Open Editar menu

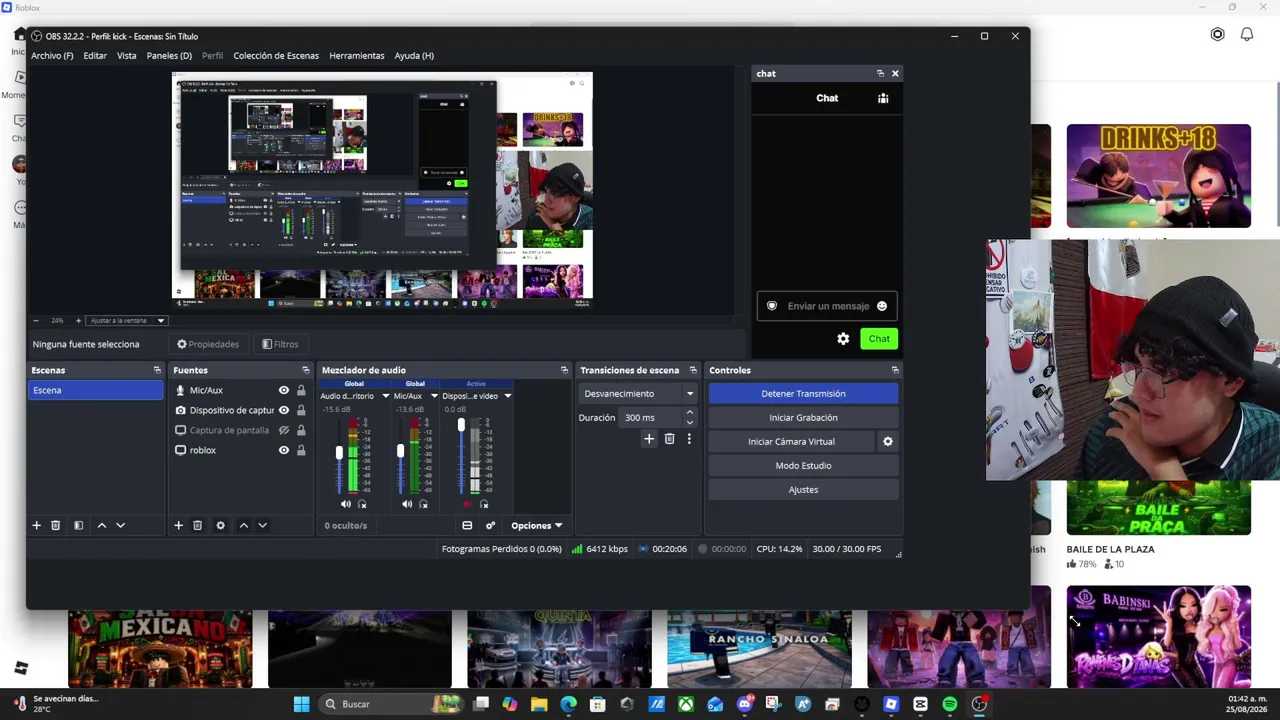coord(95,56)
